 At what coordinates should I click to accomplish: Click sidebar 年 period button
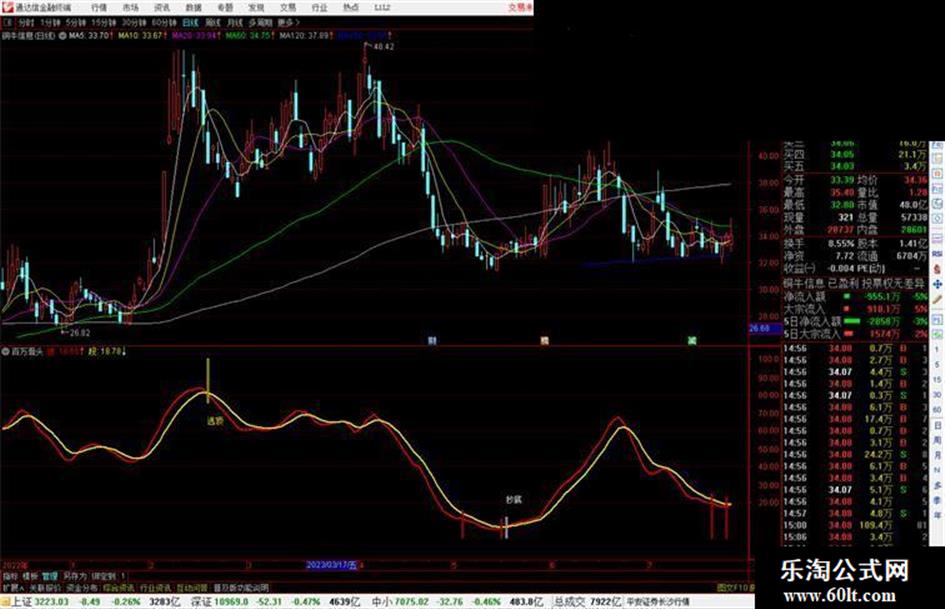937,516
